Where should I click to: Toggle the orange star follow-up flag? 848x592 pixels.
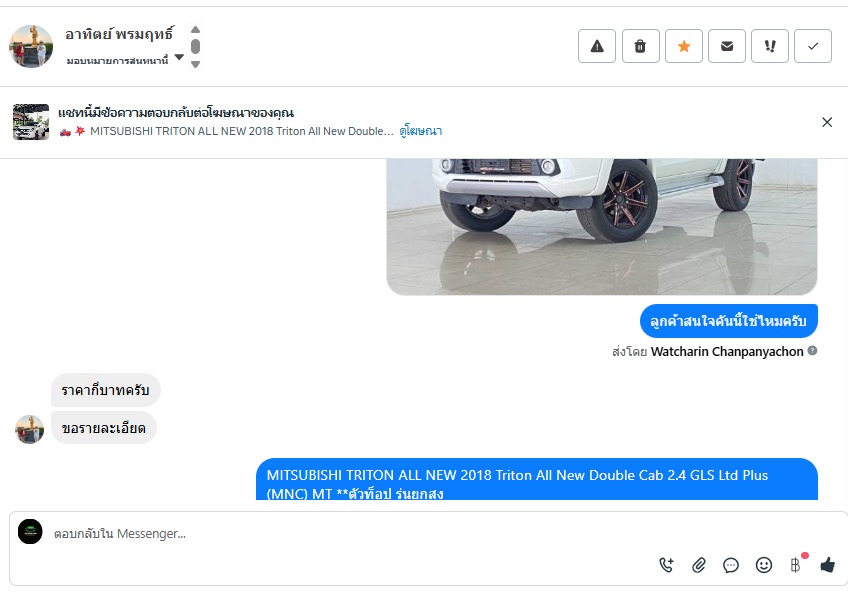tap(684, 46)
